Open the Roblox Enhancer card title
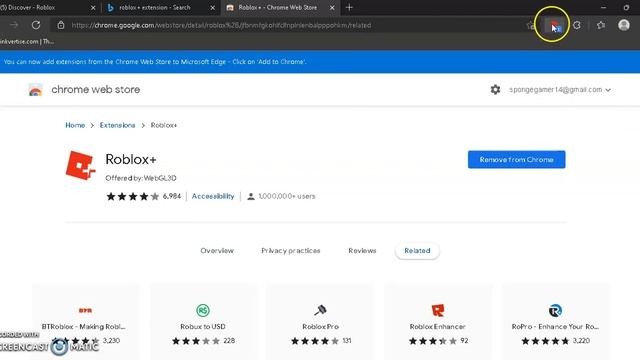Screen dimensions: 640x360 [x=438, y=327]
